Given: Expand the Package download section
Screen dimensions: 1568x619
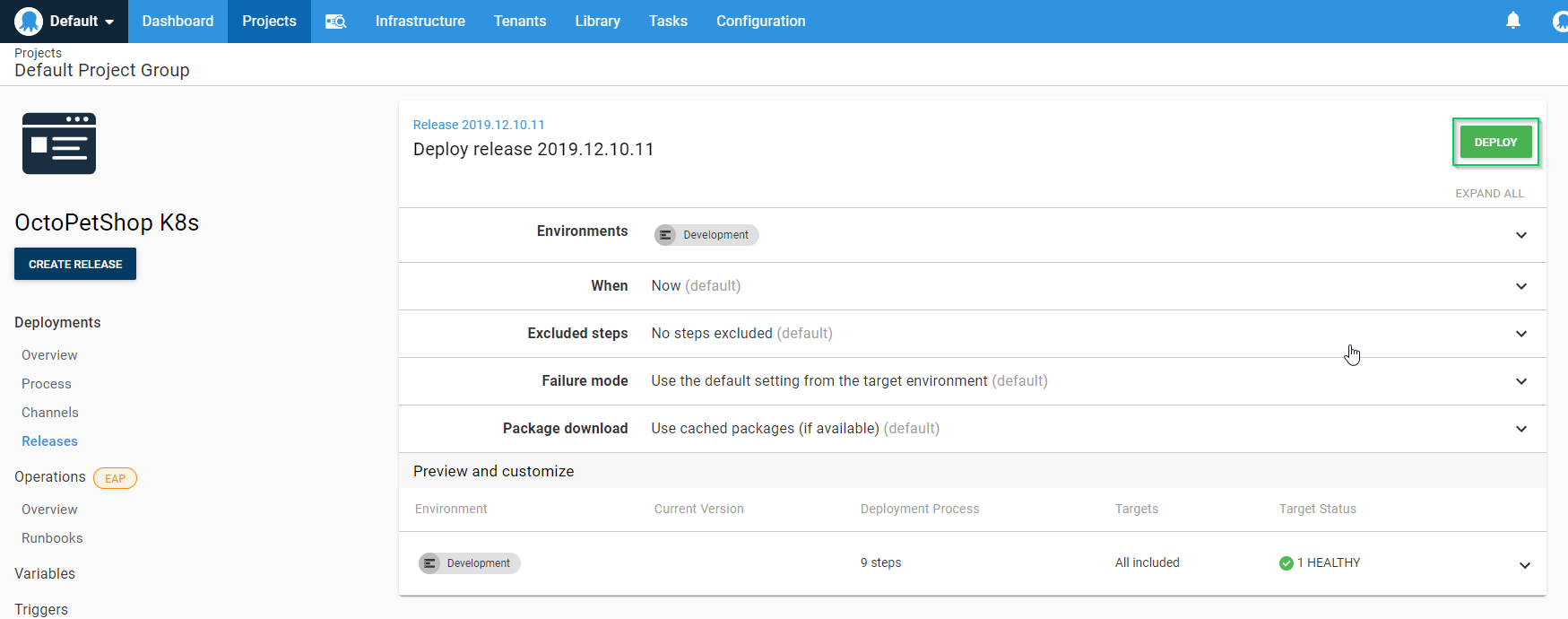Looking at the screenshot, I should tap(1520, 429).
